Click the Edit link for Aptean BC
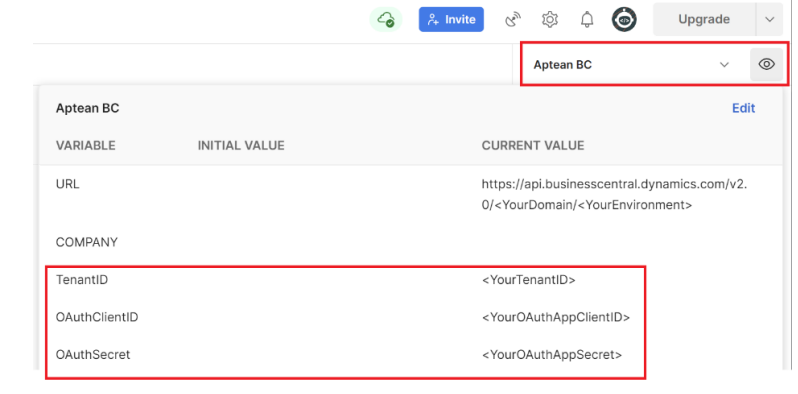Image resolution: width=798 pixels, height=394 pixels. tap(743, 108)
